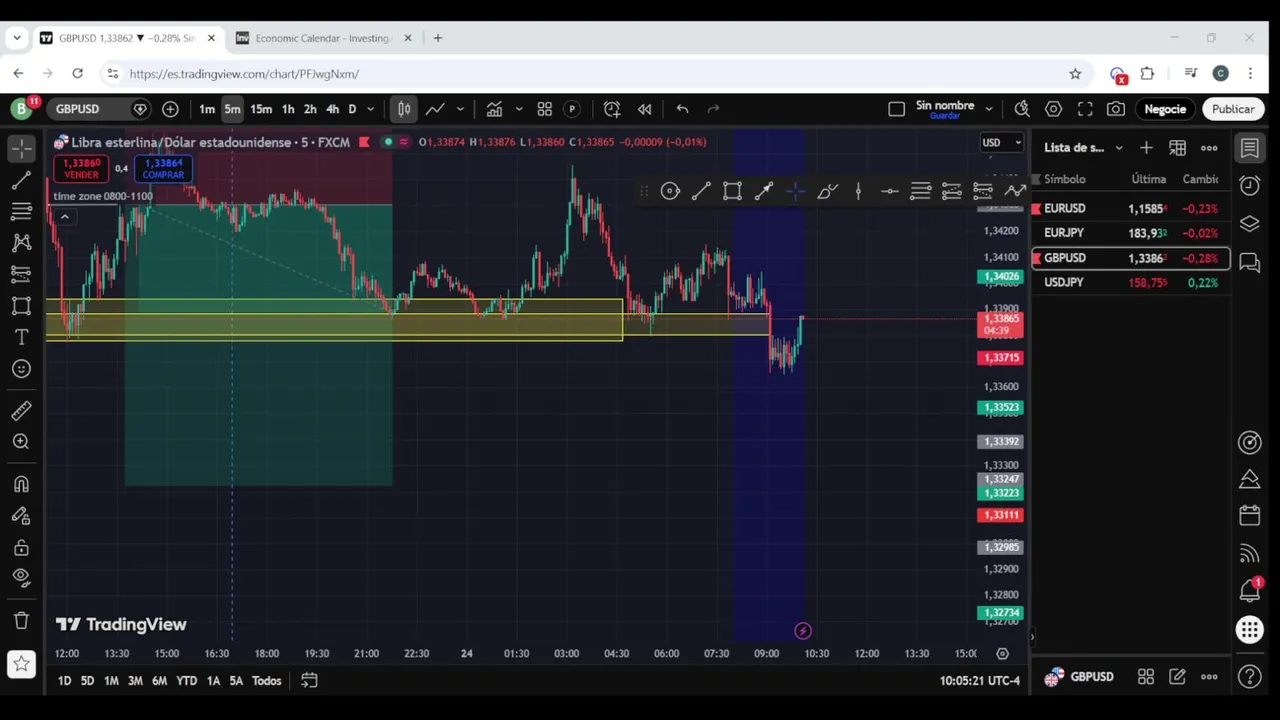Open the alerts clock icon in right sidebar
Screen dimensions: 1280x720
[1250, 185]
